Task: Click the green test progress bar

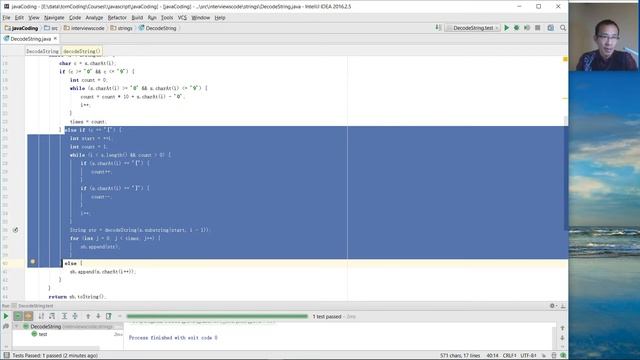Action: coord(217,316)
